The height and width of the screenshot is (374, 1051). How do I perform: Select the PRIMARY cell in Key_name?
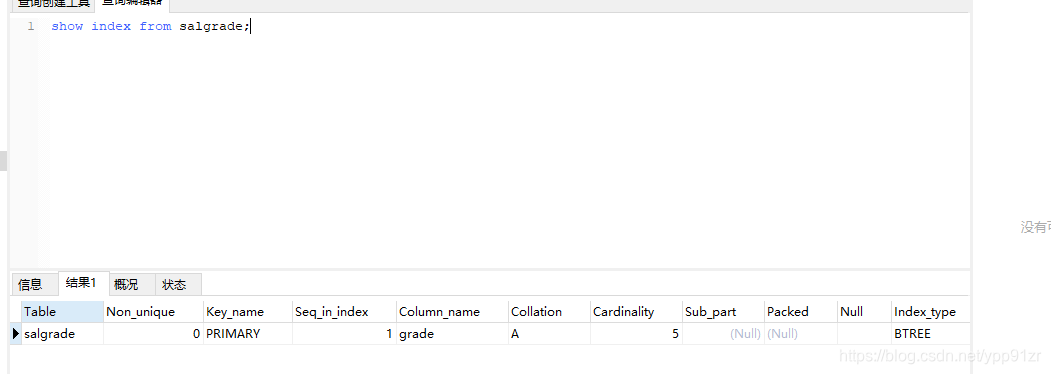248,334
